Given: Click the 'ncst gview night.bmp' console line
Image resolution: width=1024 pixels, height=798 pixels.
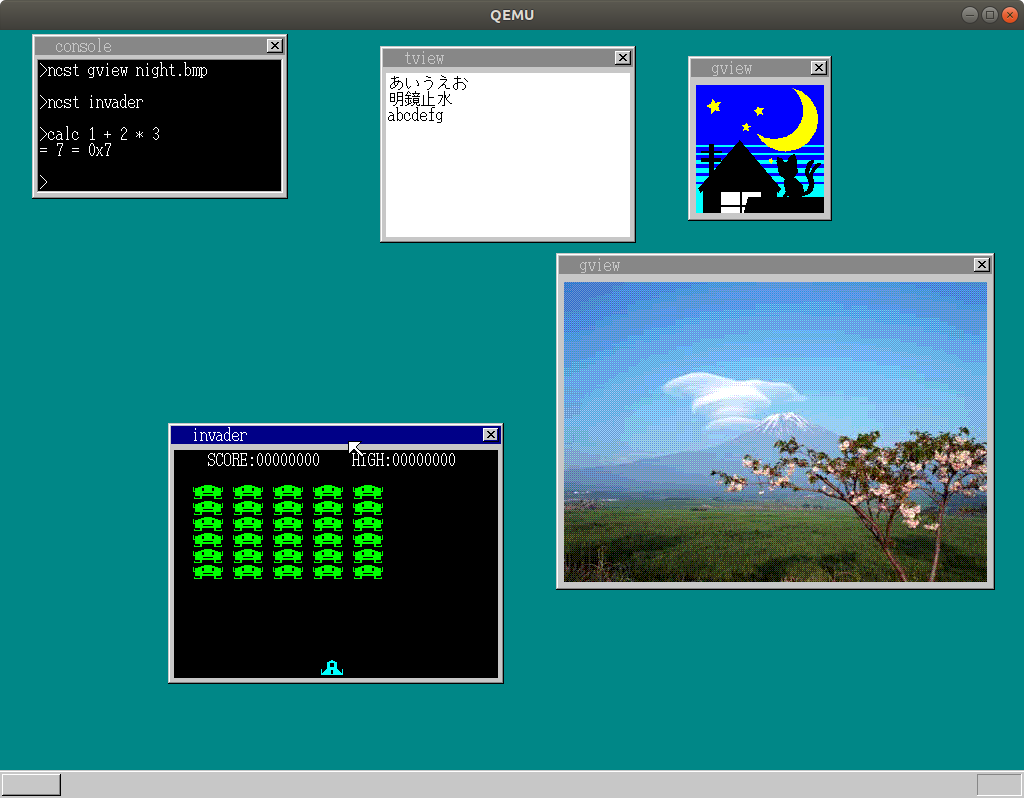Looking at the screenshot, I should point(123,71).
